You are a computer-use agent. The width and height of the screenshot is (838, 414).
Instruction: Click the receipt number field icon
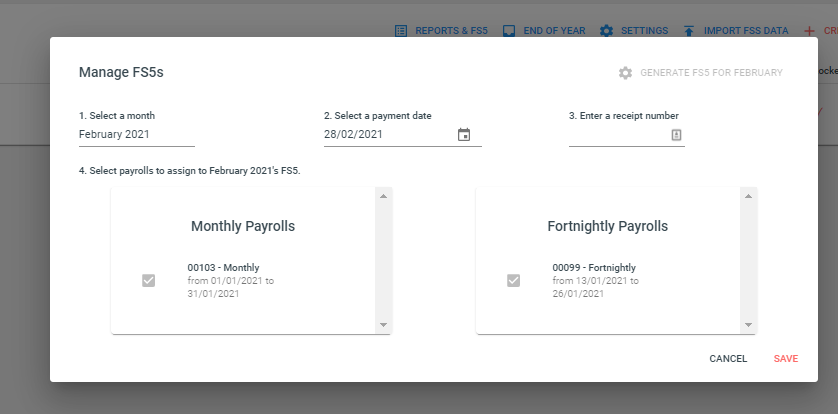coord(676,135)
